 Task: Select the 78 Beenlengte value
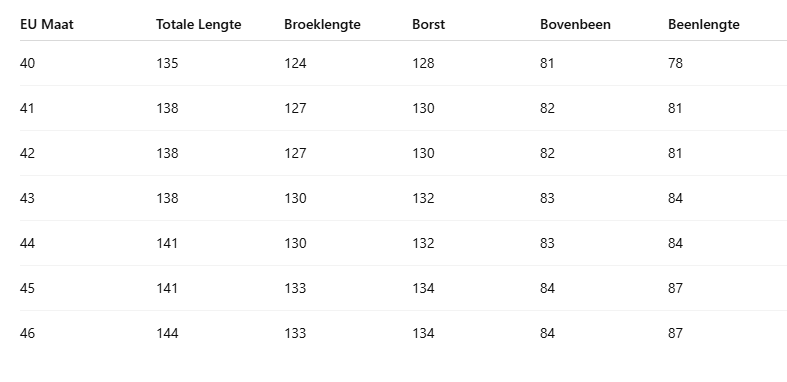(675, 63)
